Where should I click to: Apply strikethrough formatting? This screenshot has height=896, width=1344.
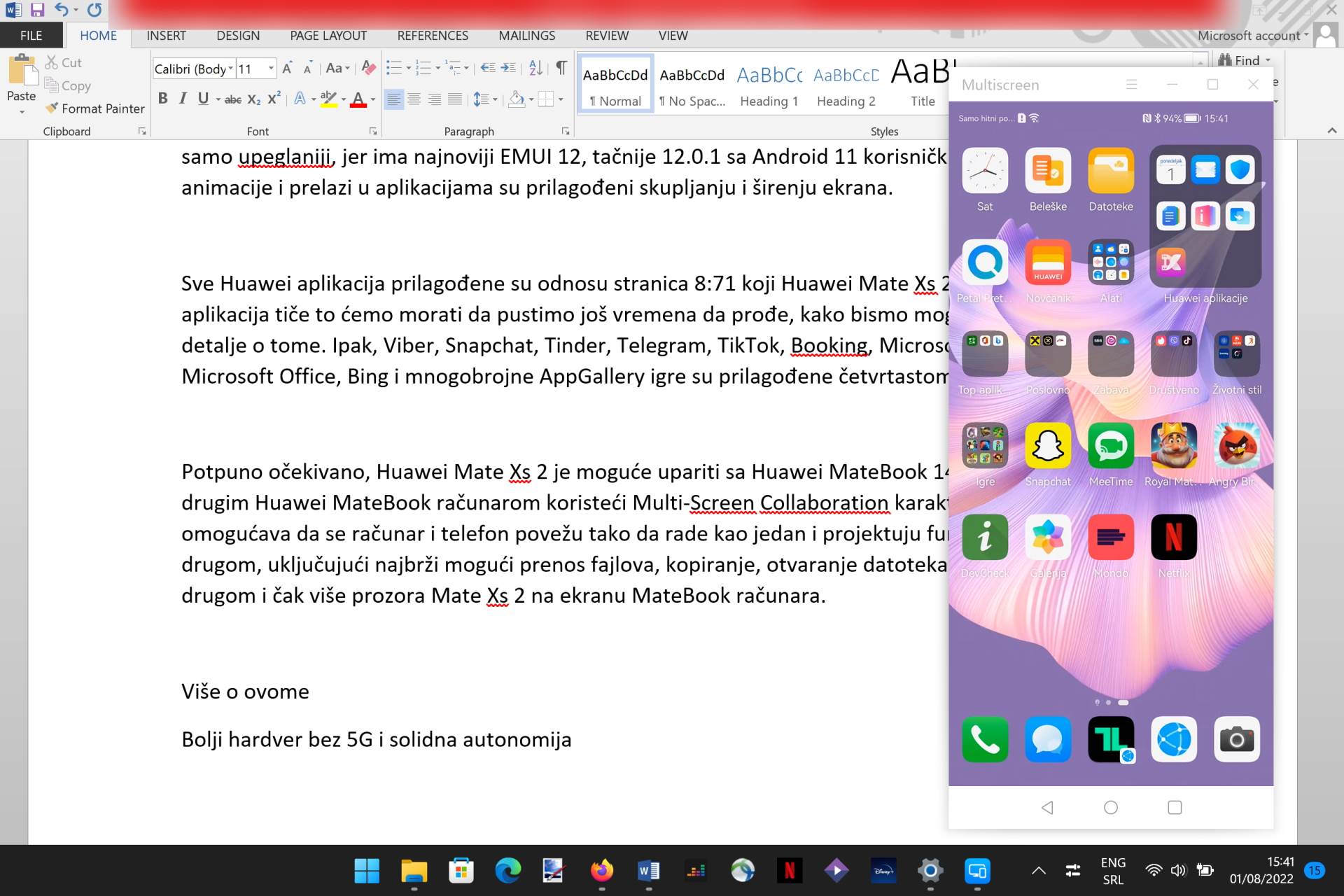(232, 99)
